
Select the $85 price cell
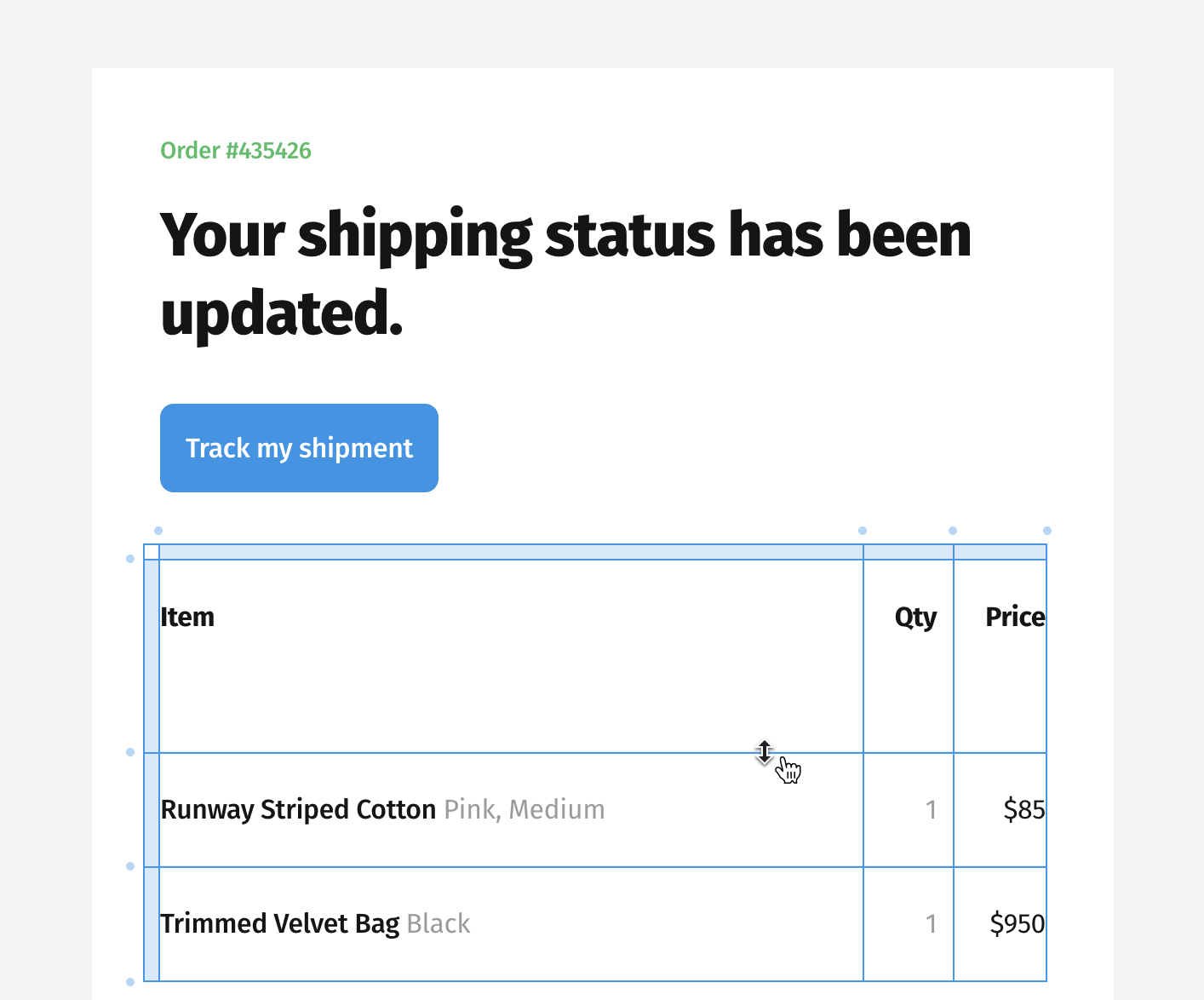point(1000,810)
